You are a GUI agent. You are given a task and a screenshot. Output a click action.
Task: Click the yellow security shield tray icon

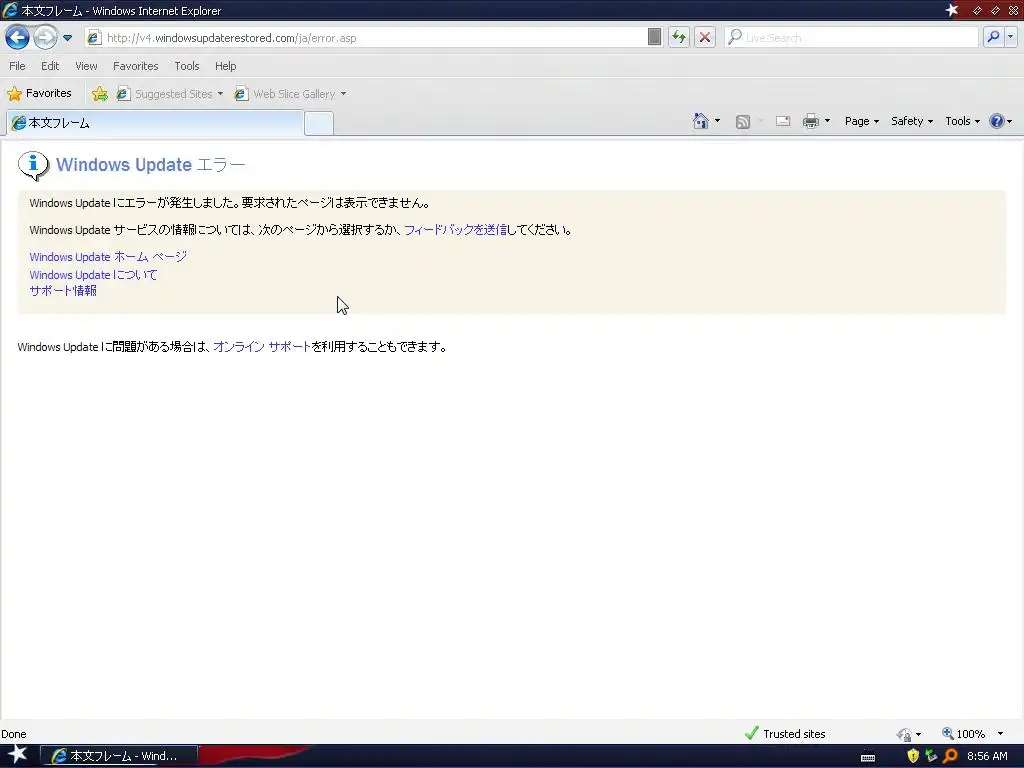pos(913,756)
